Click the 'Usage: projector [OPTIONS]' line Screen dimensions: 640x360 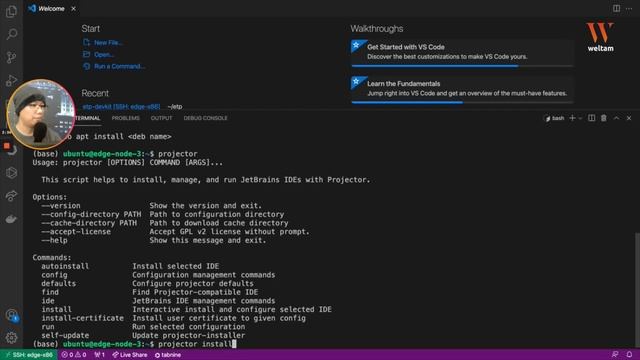pos(128,162)
